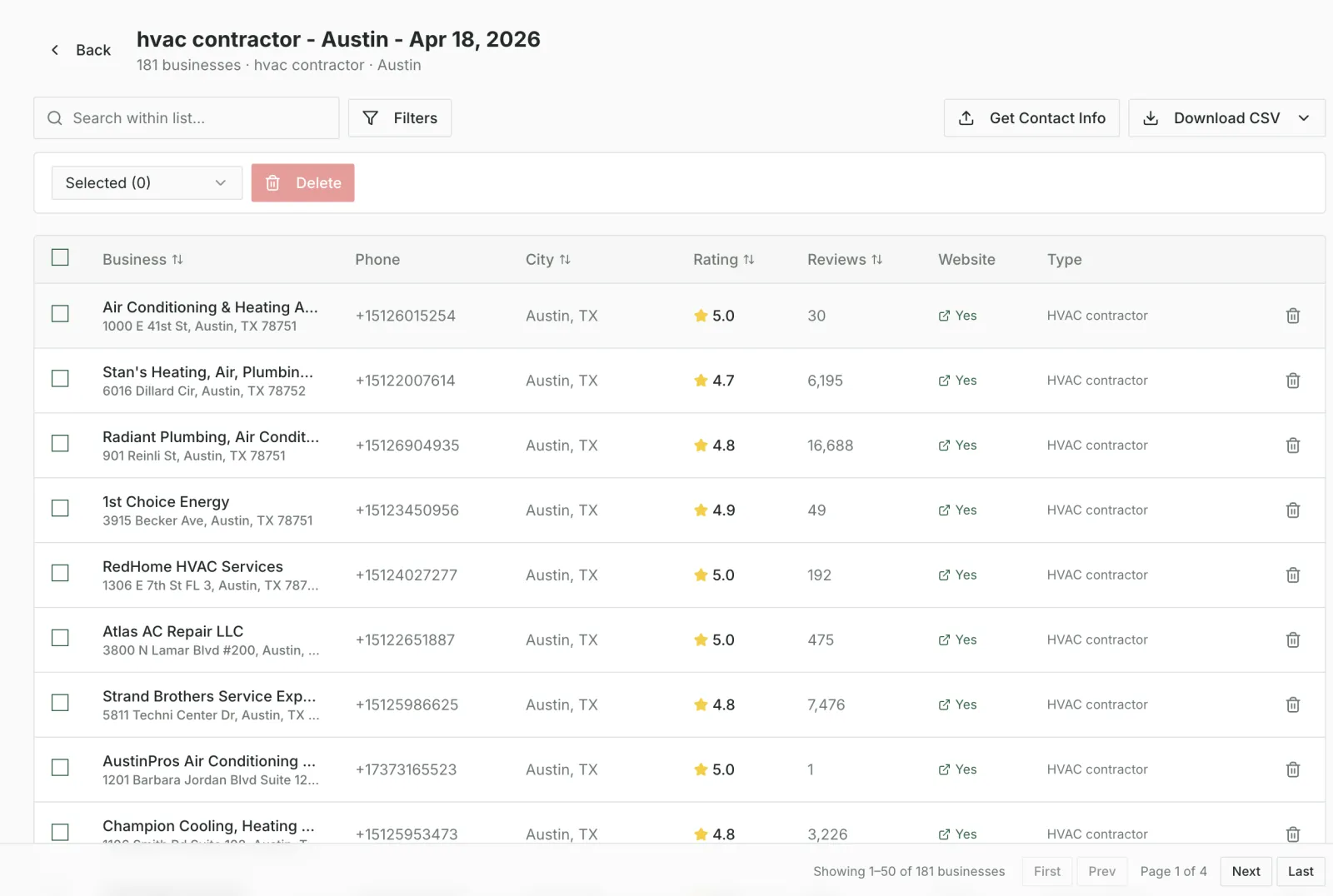The width and height of the screenshot is (1333, 896).
Task: Delete RedHome HVAC Services with trash icon
Action: click(x=1293, y=575)
